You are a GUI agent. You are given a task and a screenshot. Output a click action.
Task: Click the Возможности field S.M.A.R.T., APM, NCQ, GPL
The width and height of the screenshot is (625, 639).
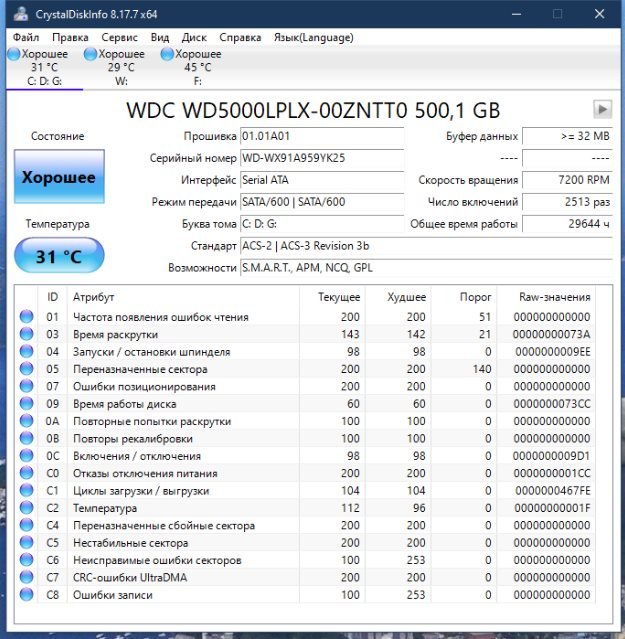[426, 268]
